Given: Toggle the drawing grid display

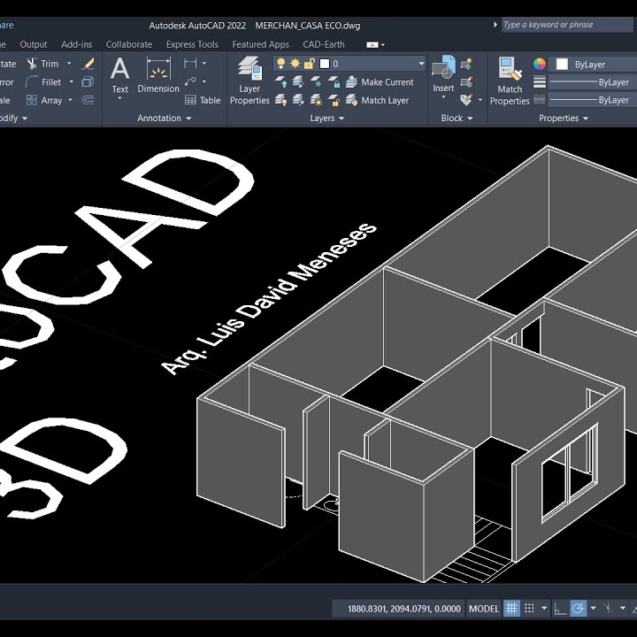Looking at the screenshot, I should pyautogui.click(x=512, y=608).
